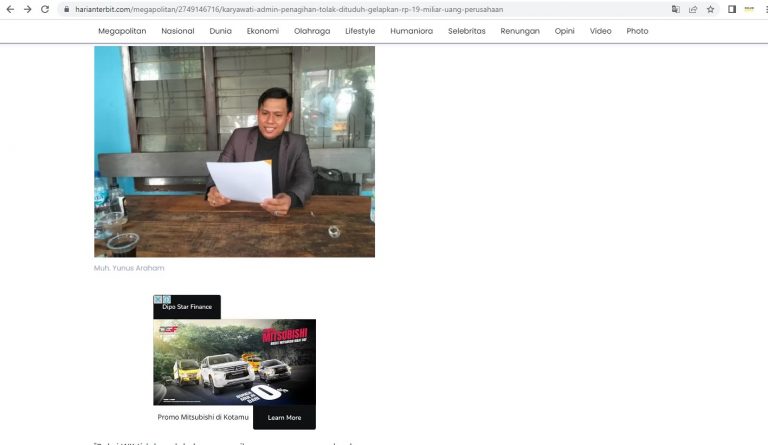The height and width of the screenshot is (445, 768).
Task: Open the Opini section
Action: click(564, 31)
